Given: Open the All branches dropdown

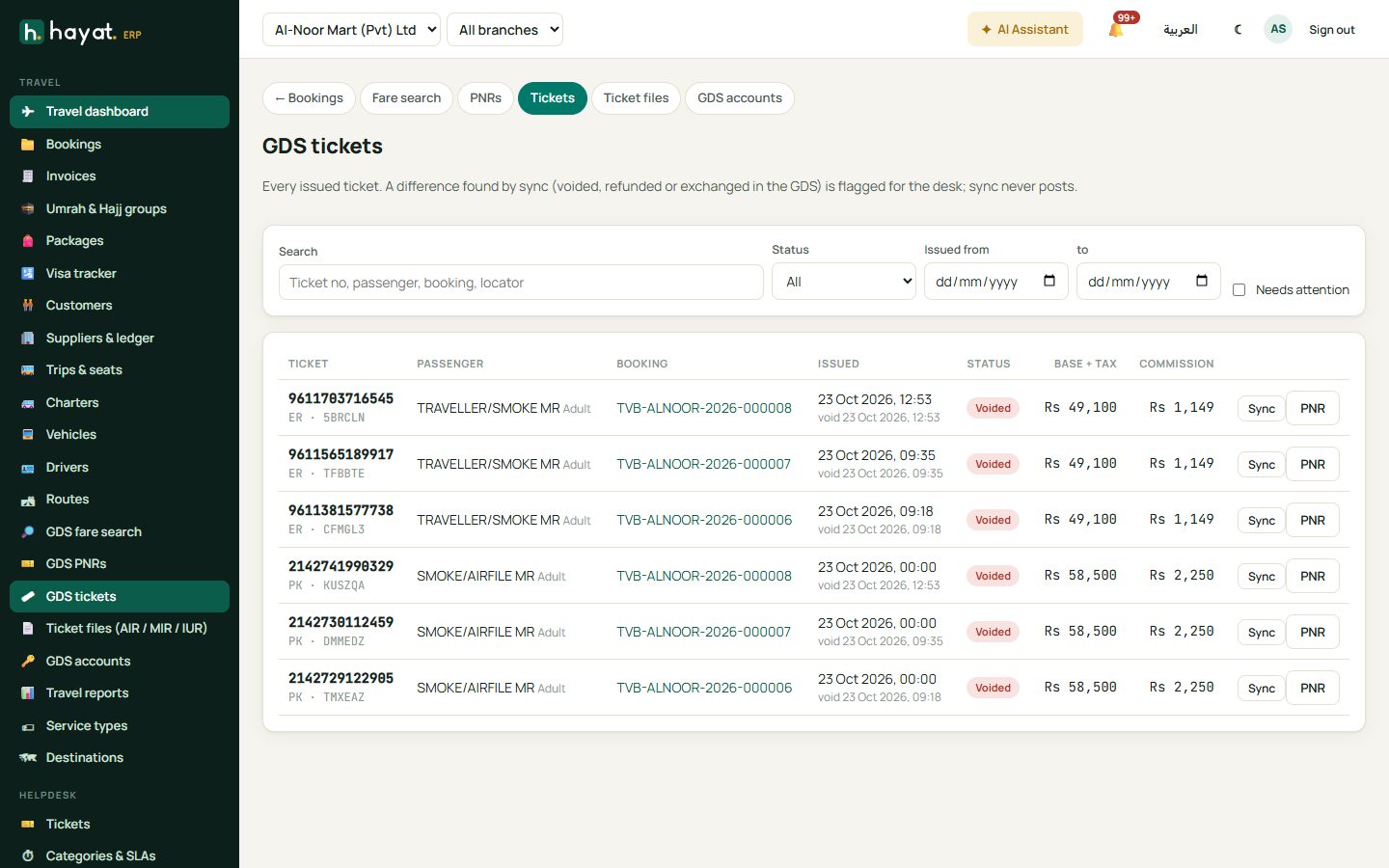Looking at the screenshot, I should pos(504,29).
